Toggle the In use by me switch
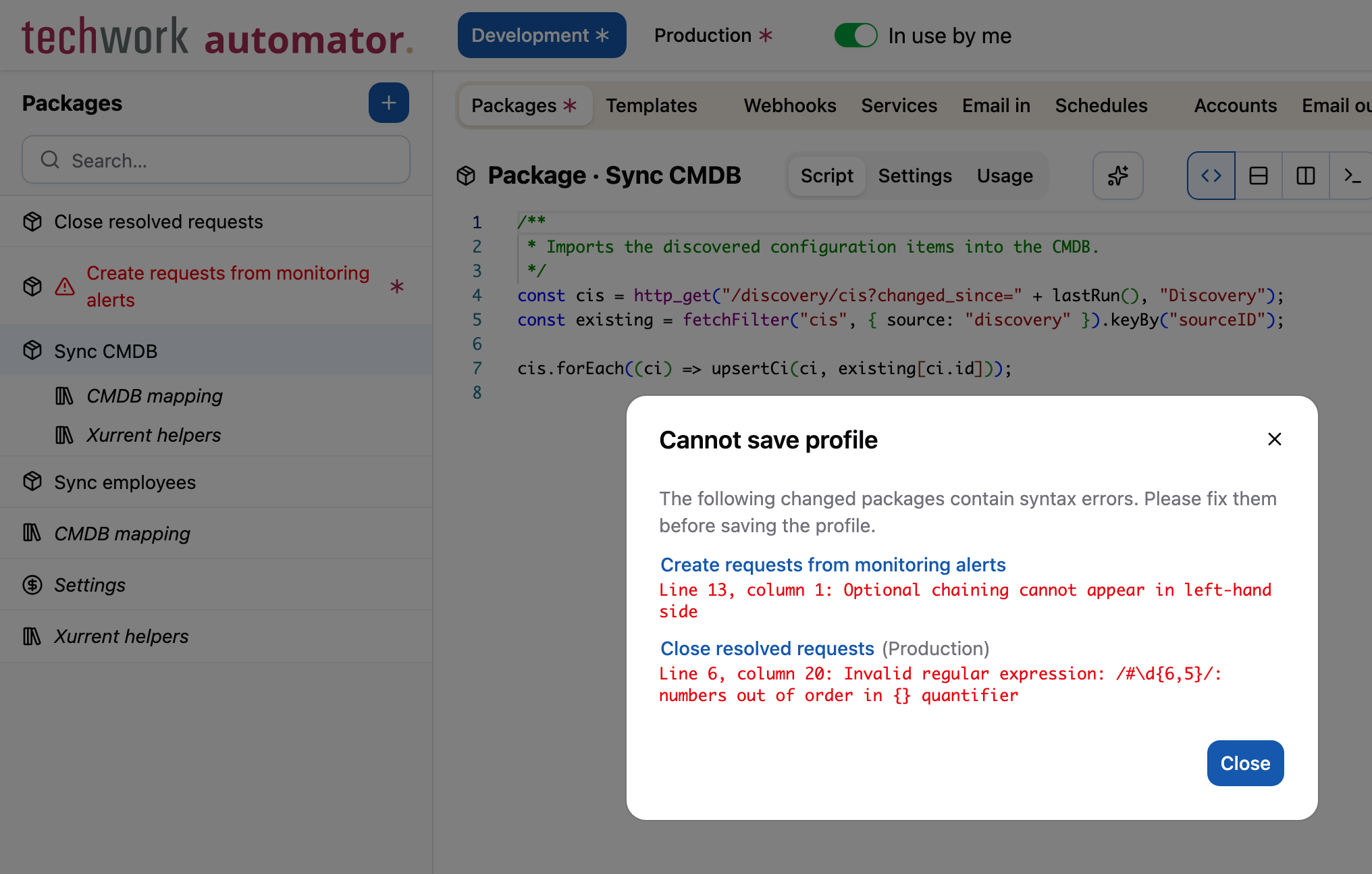Viewport: 1372px width, 874px height. click(855, 35)
